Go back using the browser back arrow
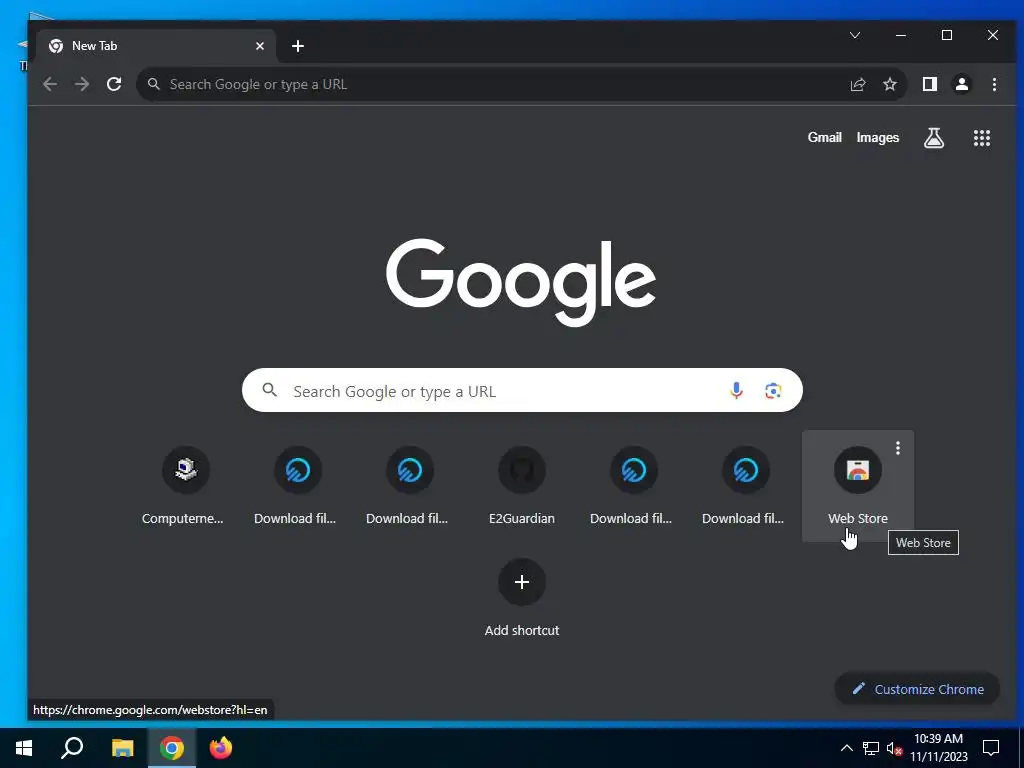 (x=50, y=84)
